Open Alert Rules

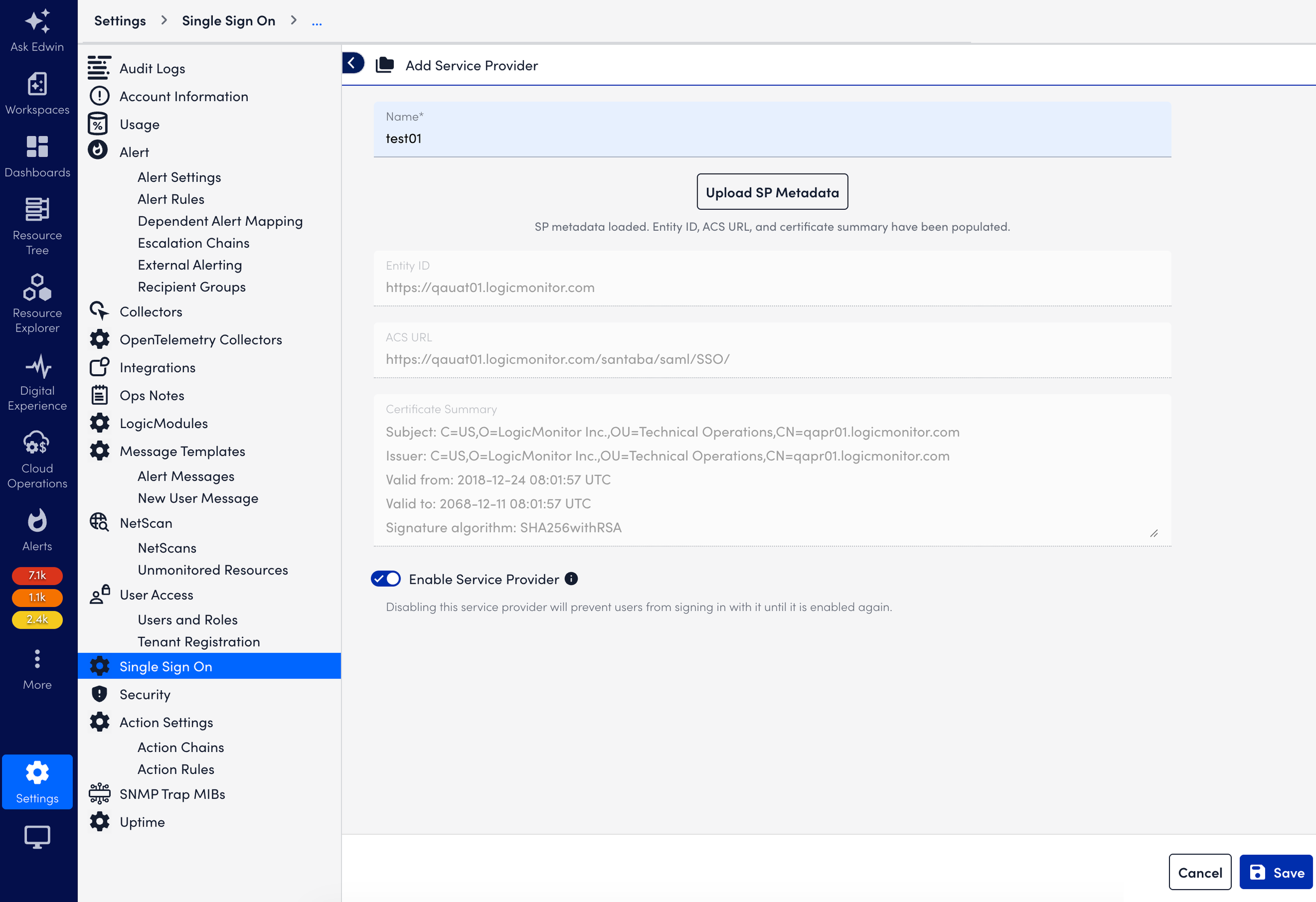click(x=171, y=199)
